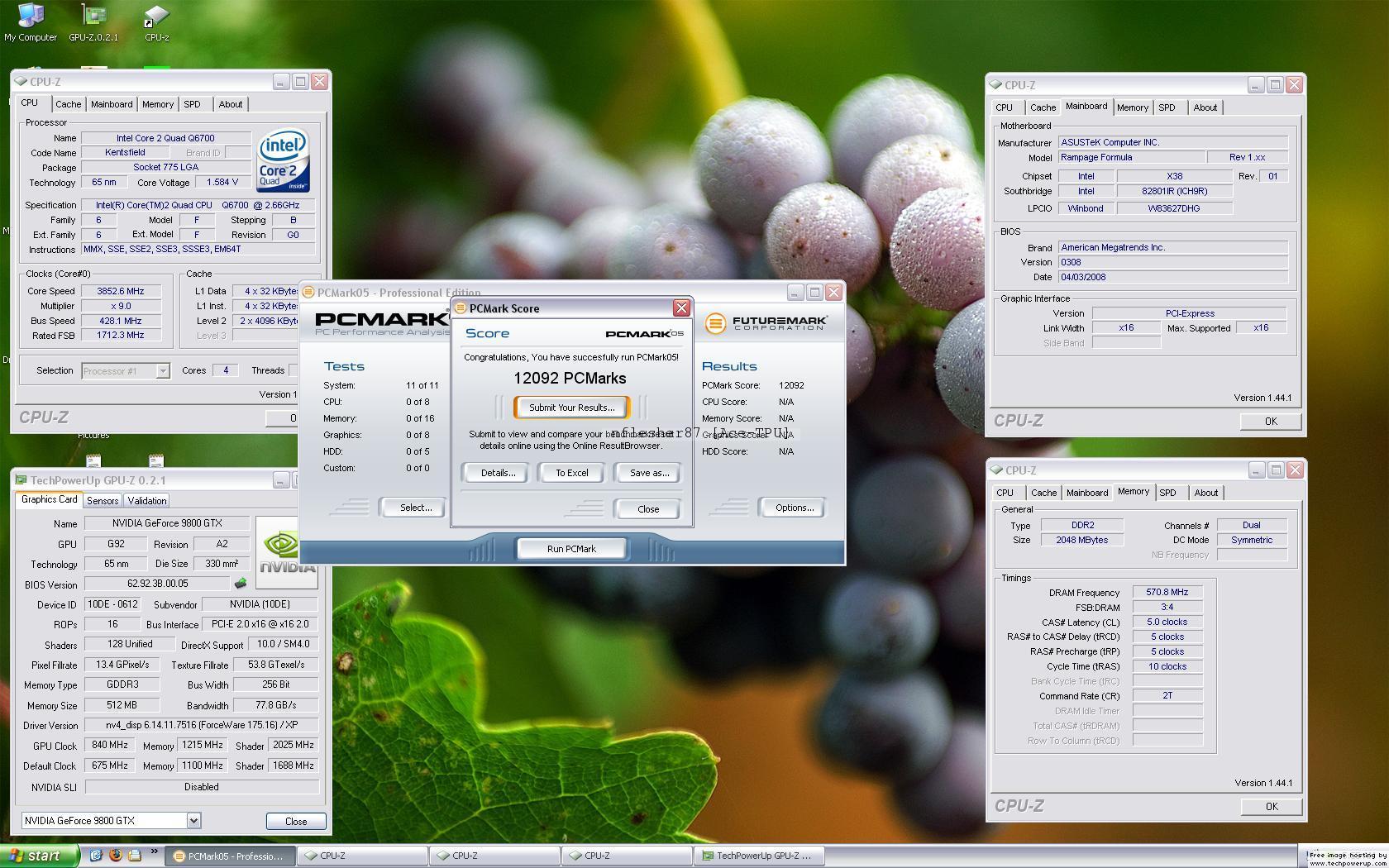Click Close button in GPU-Z window
The image size is (1389, 868).
[x=296, y=821]
